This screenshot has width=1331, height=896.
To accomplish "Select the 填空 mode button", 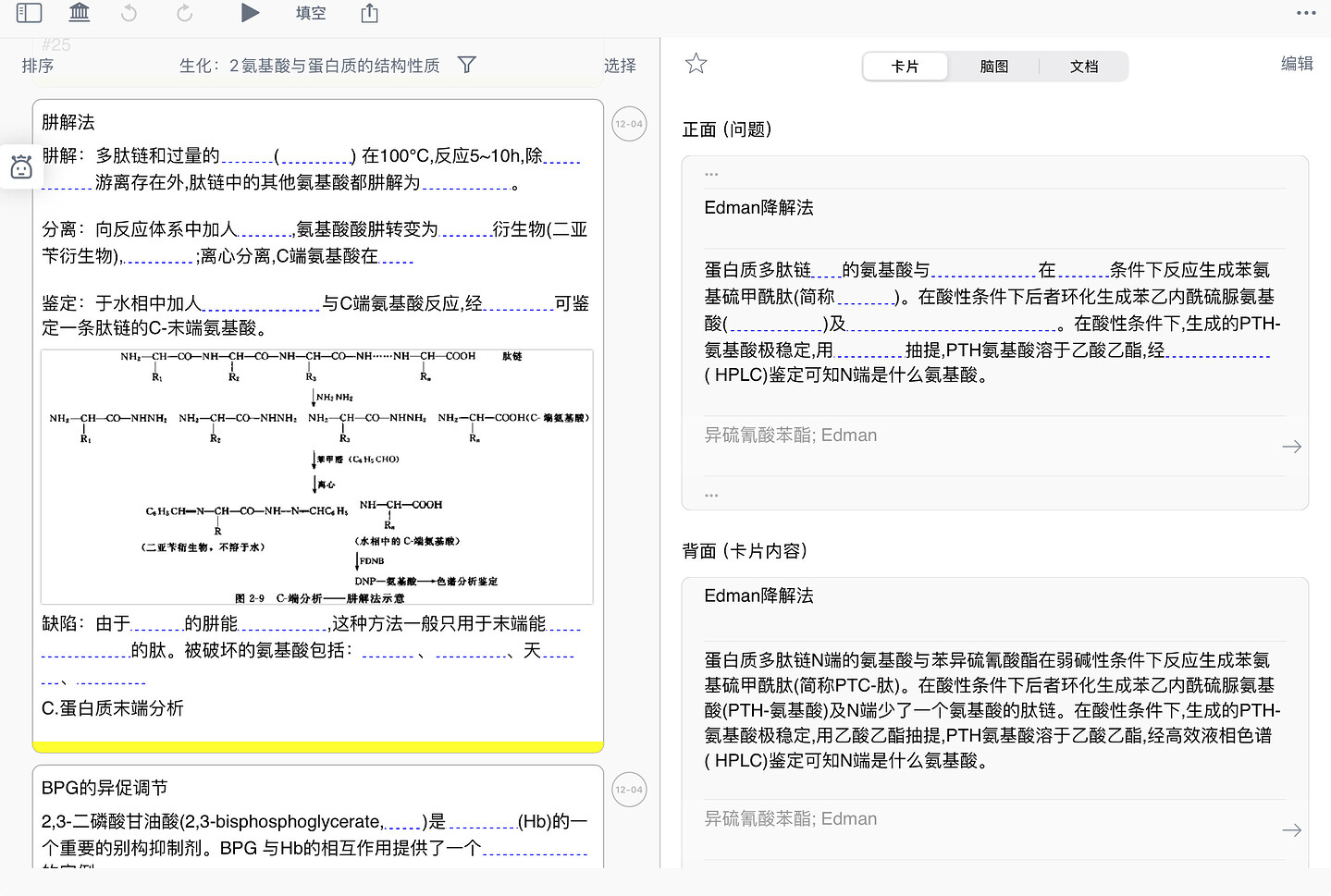I will 311,13.
